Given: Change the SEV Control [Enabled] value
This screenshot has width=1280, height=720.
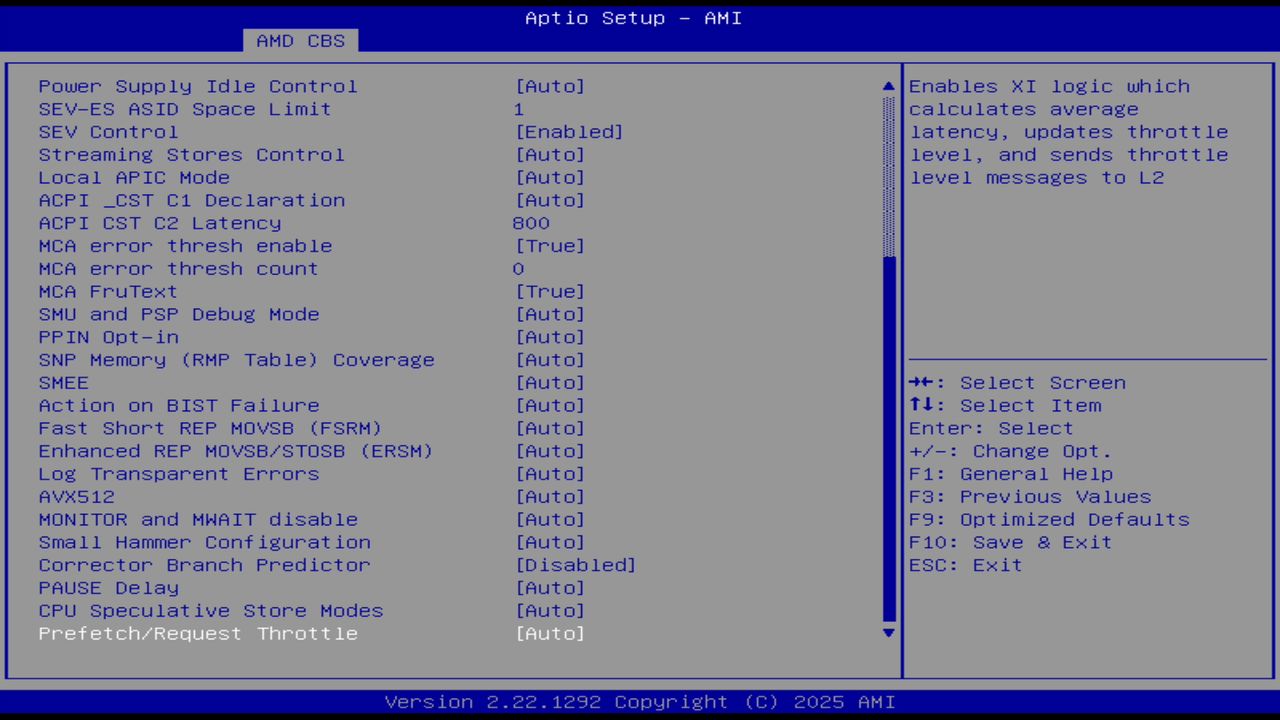Looking at the screenshot, I should pyautogui.click(x=569, y=132).
